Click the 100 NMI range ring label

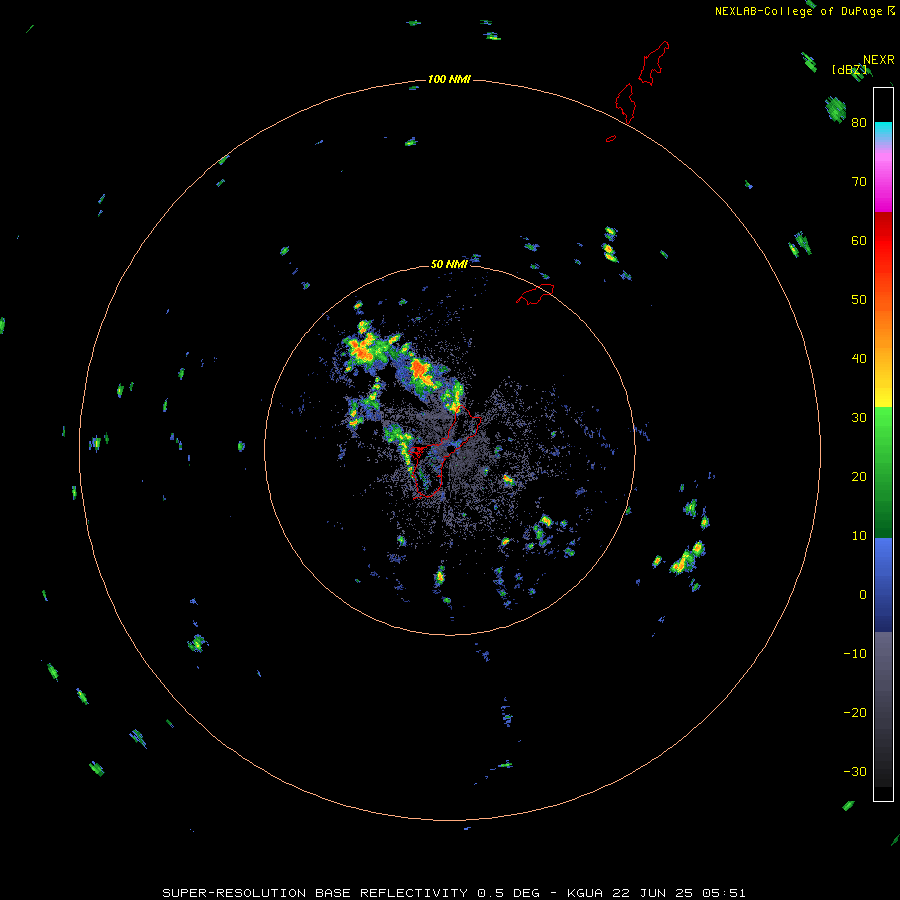point(449,79)
